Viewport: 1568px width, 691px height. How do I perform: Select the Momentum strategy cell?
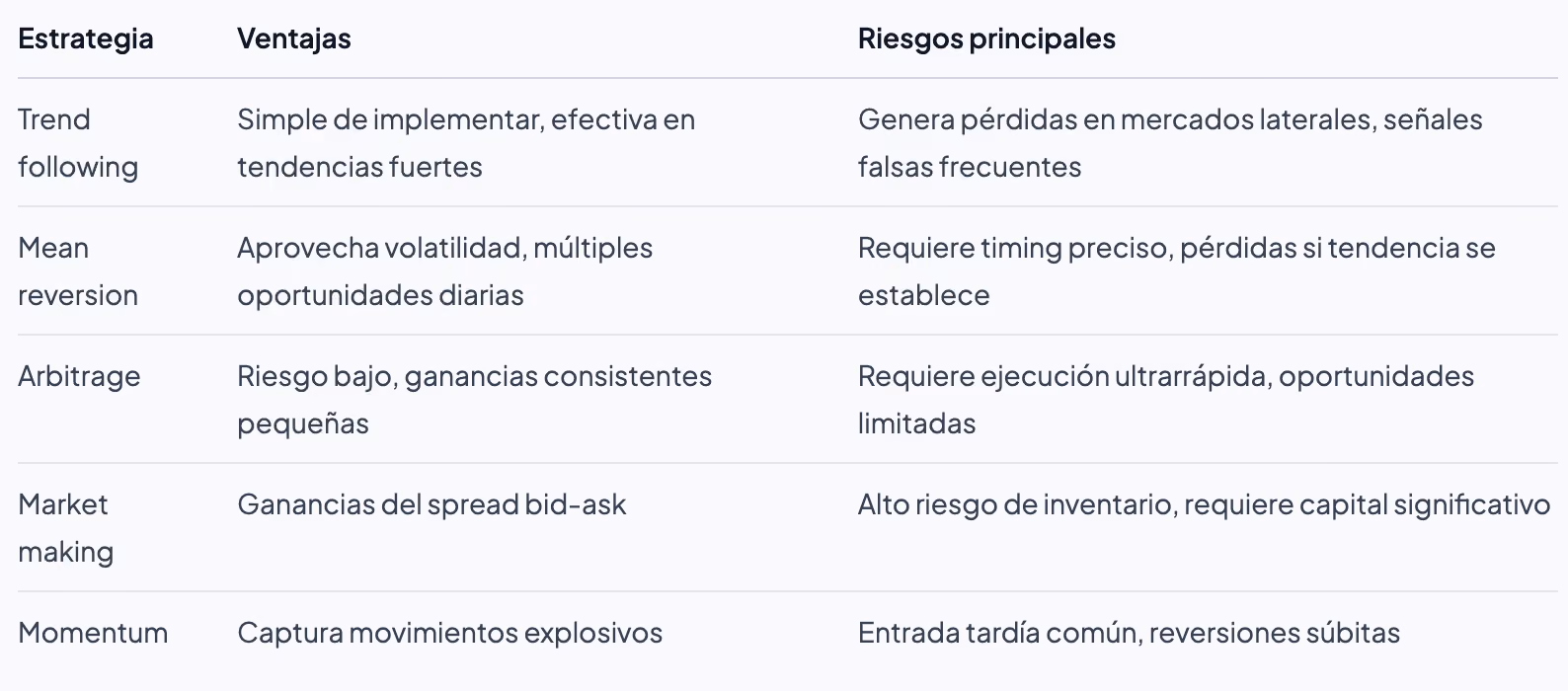point(93,633)
